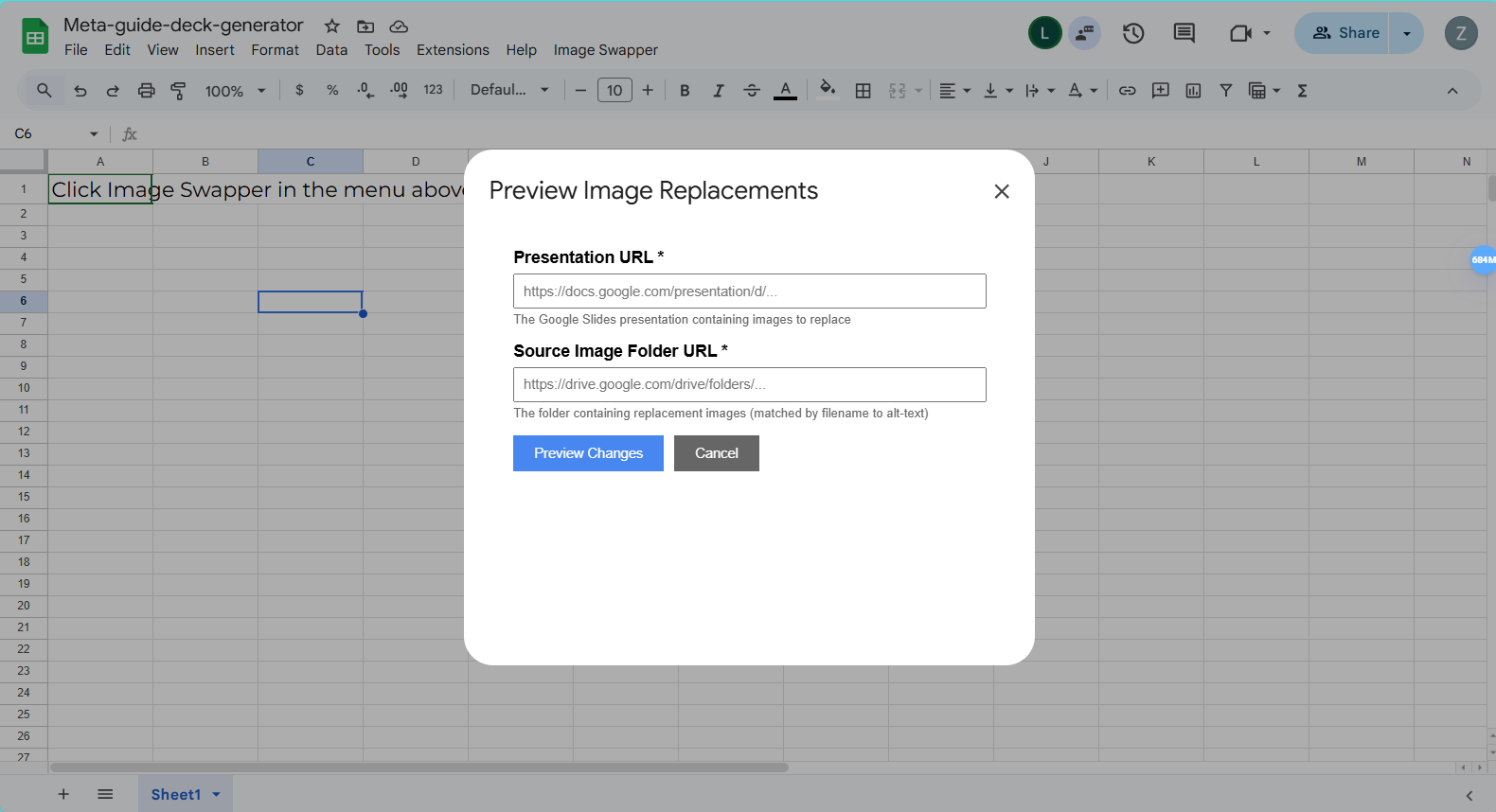The height and width of the screenshot is (812, 1496).
Task: Click the insert link icon
Action: coord(1127,91)
